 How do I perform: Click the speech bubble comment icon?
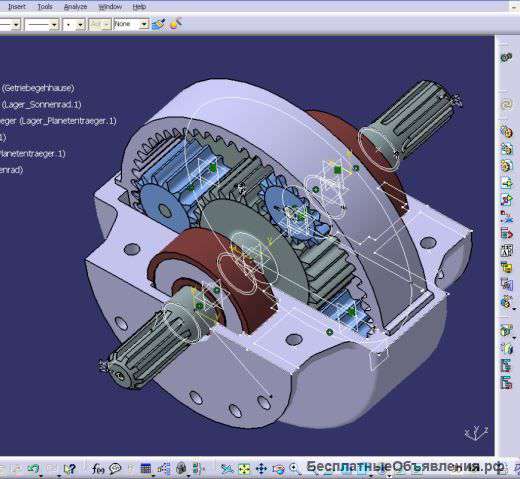[115, 469]
